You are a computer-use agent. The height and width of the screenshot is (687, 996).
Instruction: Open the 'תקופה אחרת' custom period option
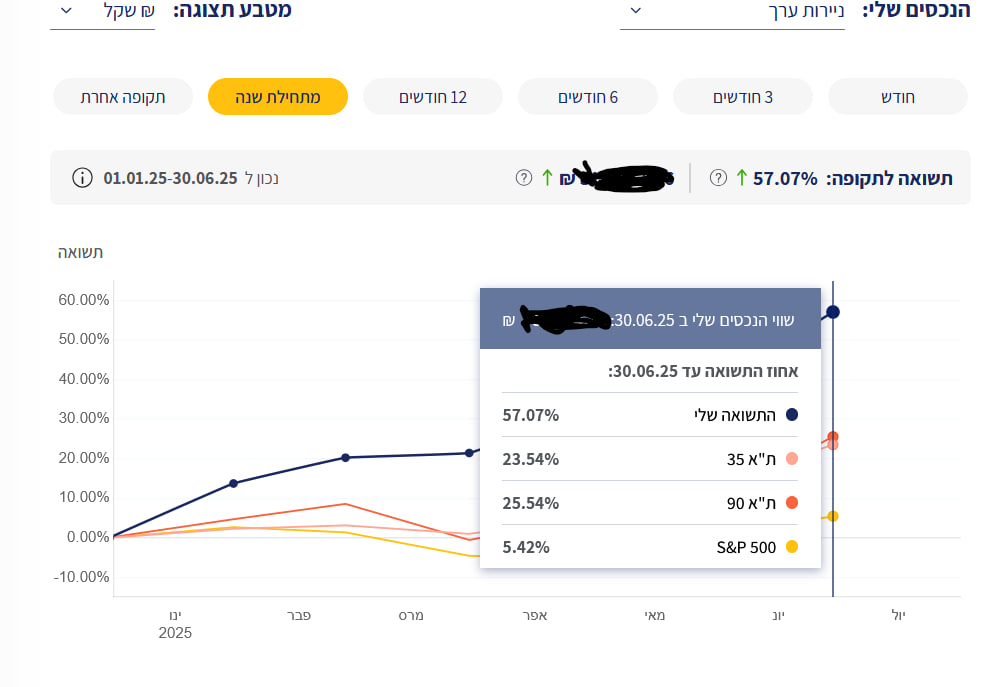(x=123, y=97)
